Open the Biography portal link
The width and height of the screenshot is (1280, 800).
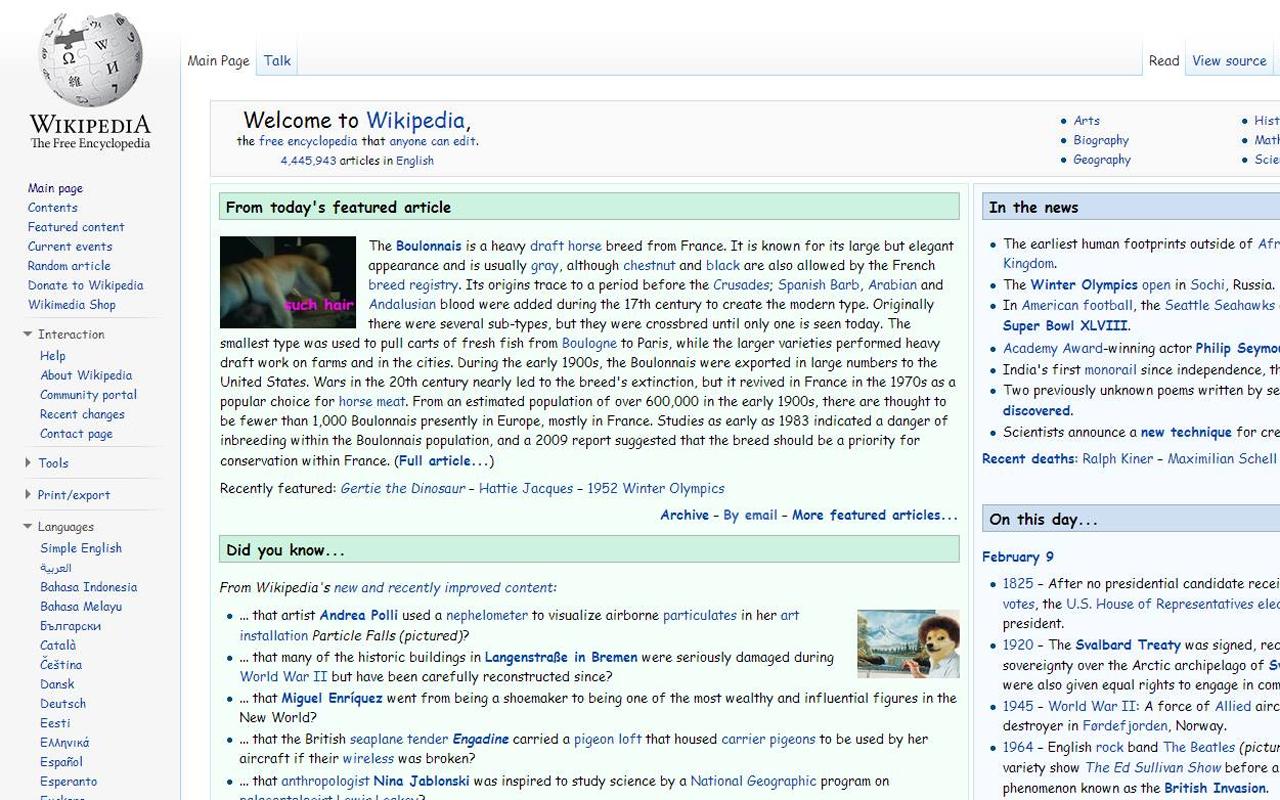pos(1101,140)
